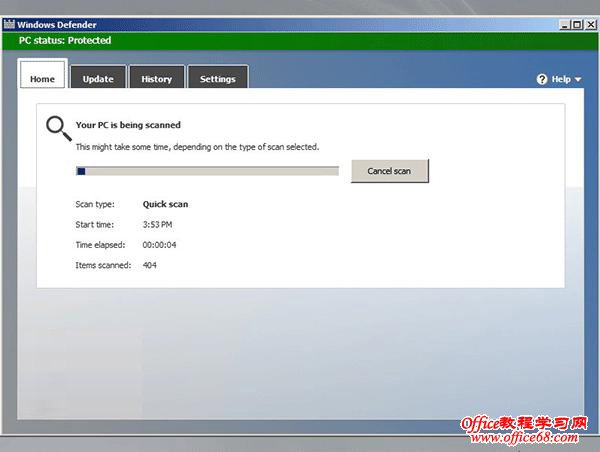Screen dimensions: 600x452
Task: Click the 'Your PC is being scanned' heading
Action: (x=128, y=125)
